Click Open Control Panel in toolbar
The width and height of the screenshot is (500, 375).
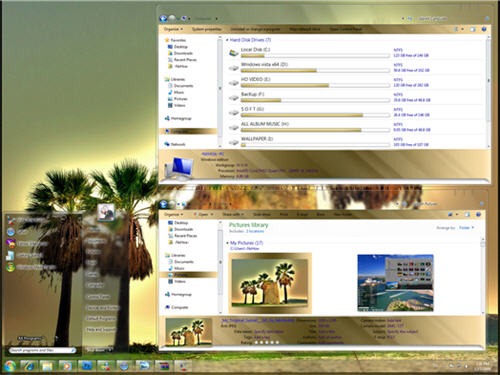coord(346,29)
